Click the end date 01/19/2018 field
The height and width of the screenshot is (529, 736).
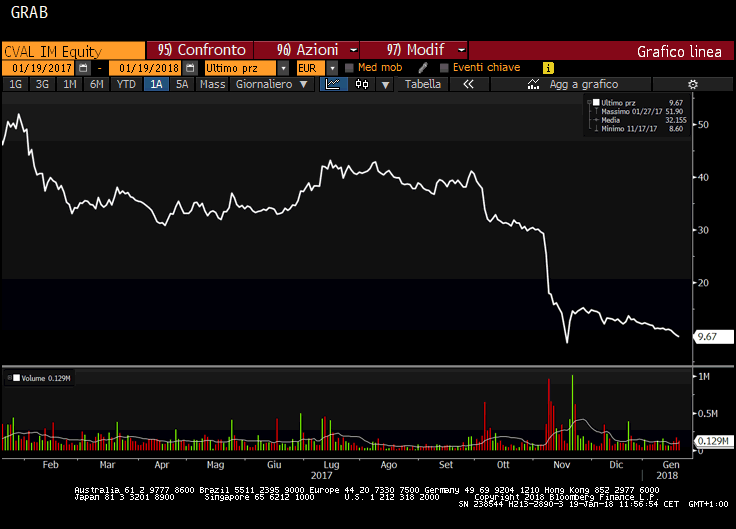point(146,68)
